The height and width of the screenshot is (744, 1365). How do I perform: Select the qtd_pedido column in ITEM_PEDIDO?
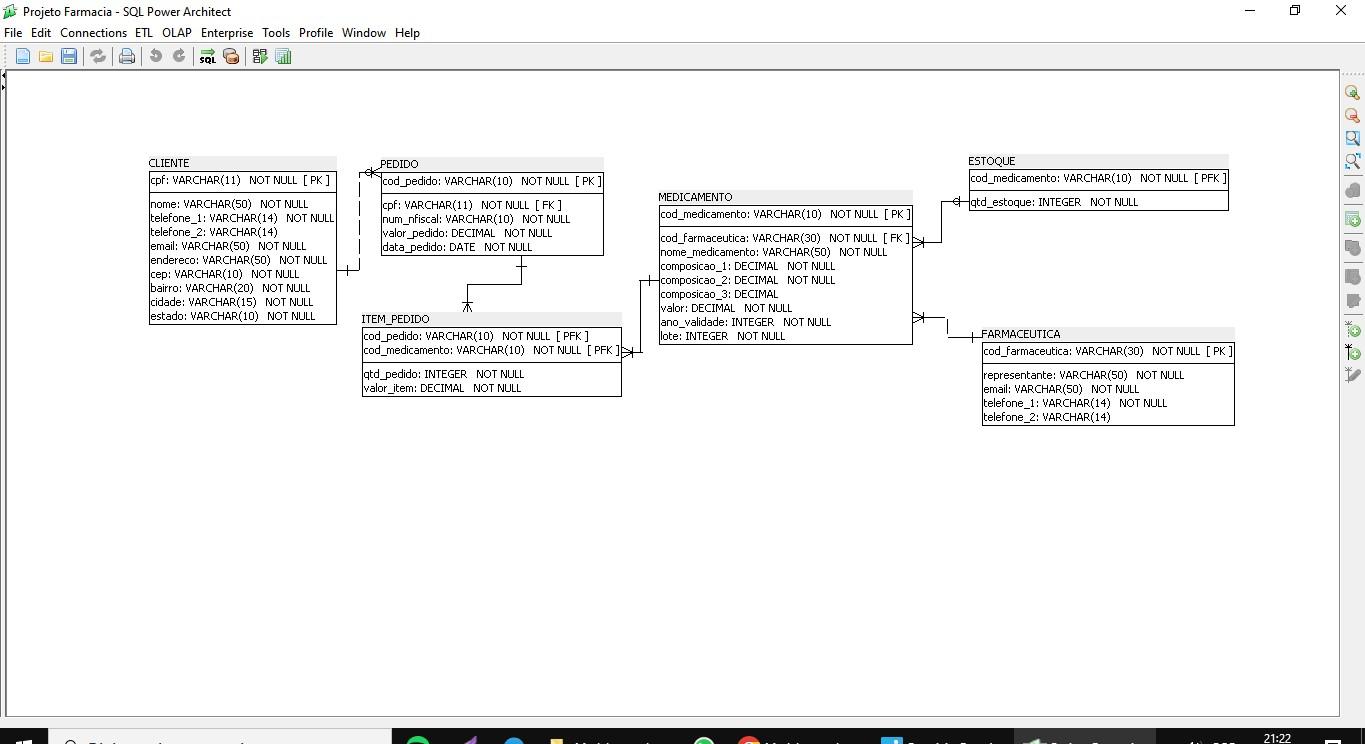coord(444,374)
